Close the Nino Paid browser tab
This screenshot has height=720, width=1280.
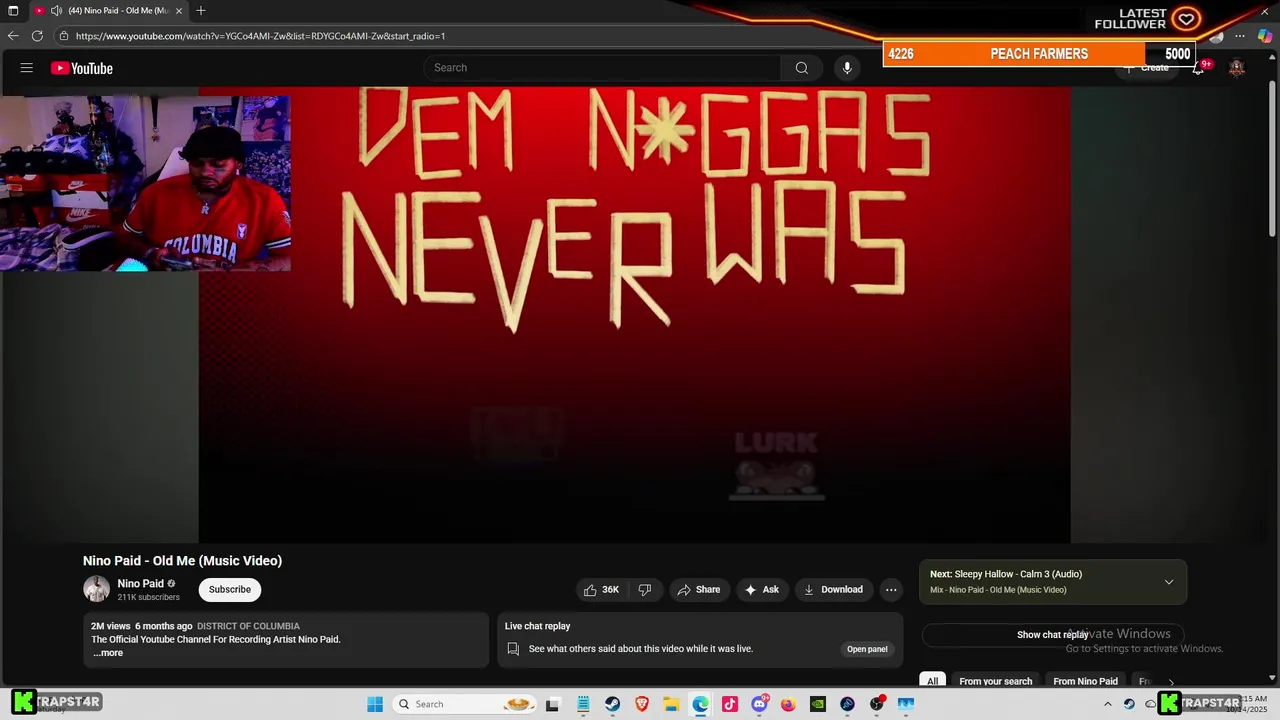pos(179,11)
